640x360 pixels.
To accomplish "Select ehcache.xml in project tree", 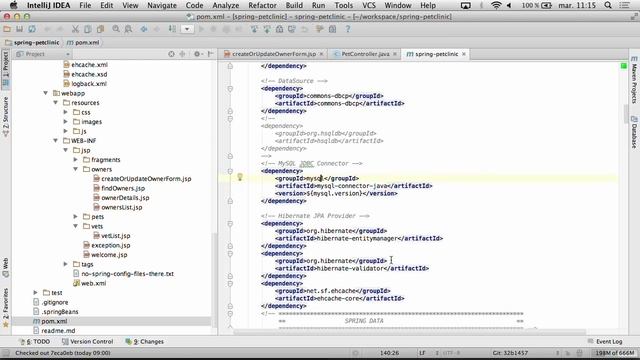I will click(89, 64).
